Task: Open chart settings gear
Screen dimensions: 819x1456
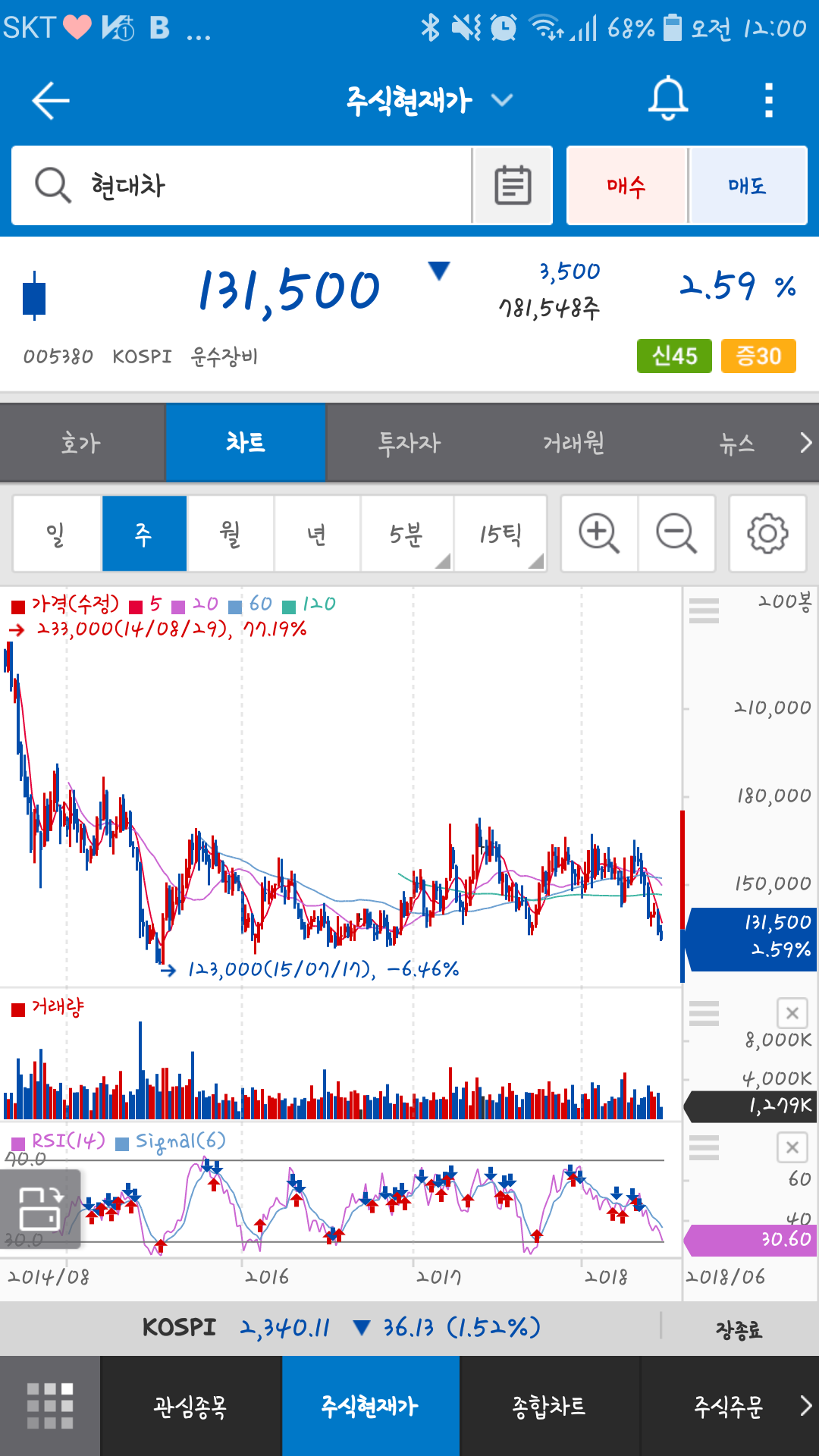Action: [767, 533]
